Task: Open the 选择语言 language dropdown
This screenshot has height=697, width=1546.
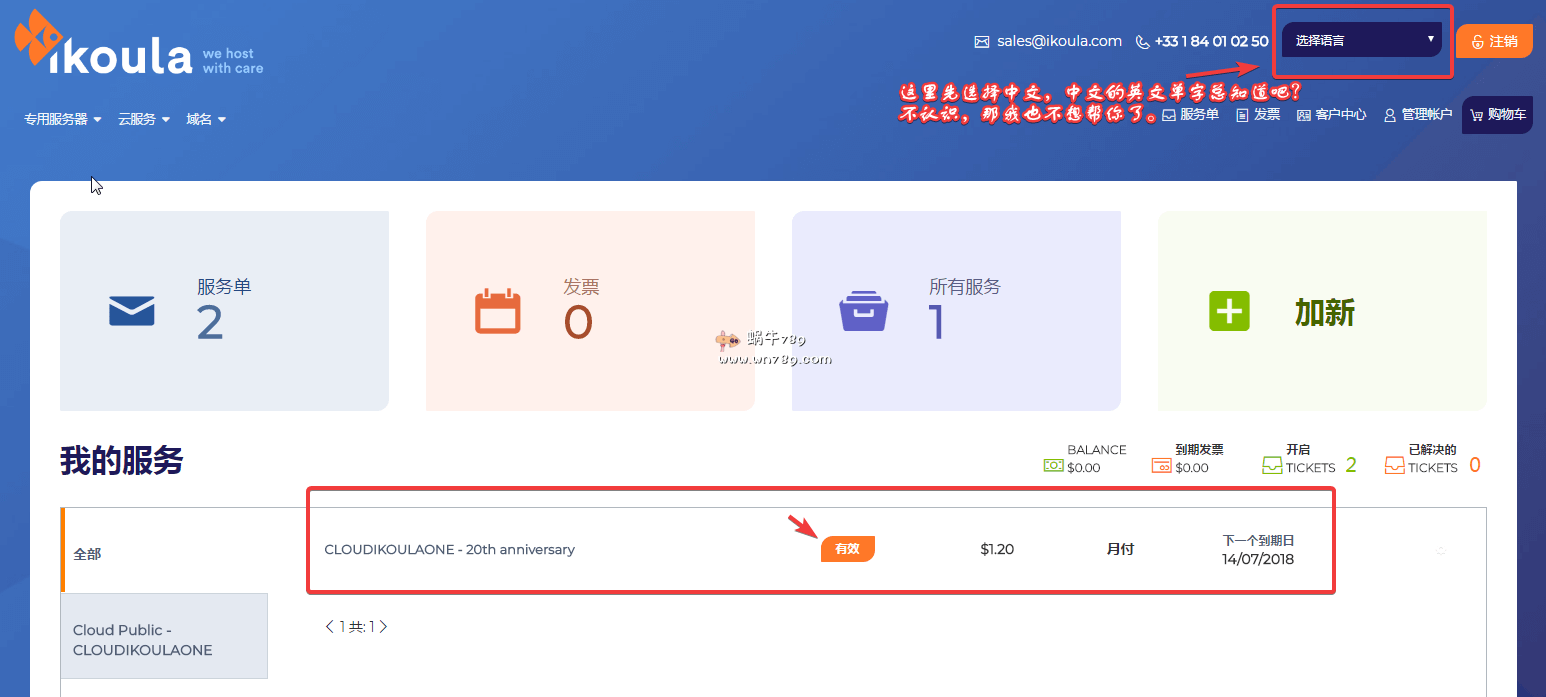Action: (1361, 40)
